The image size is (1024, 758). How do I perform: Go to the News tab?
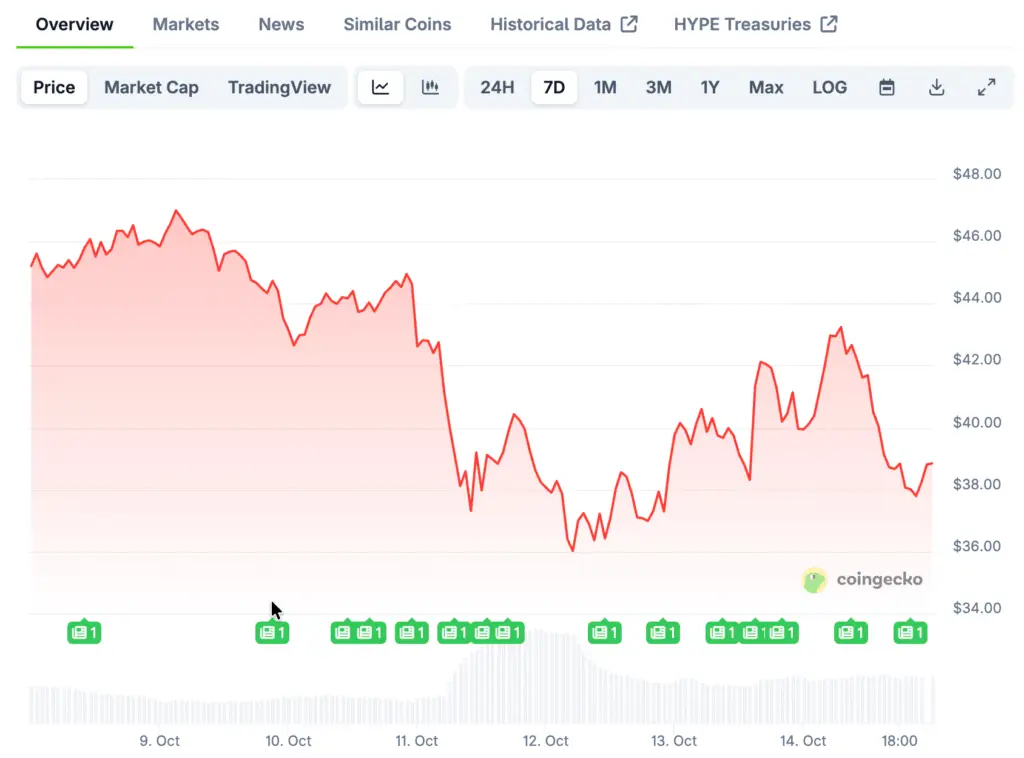pos(281,24)
